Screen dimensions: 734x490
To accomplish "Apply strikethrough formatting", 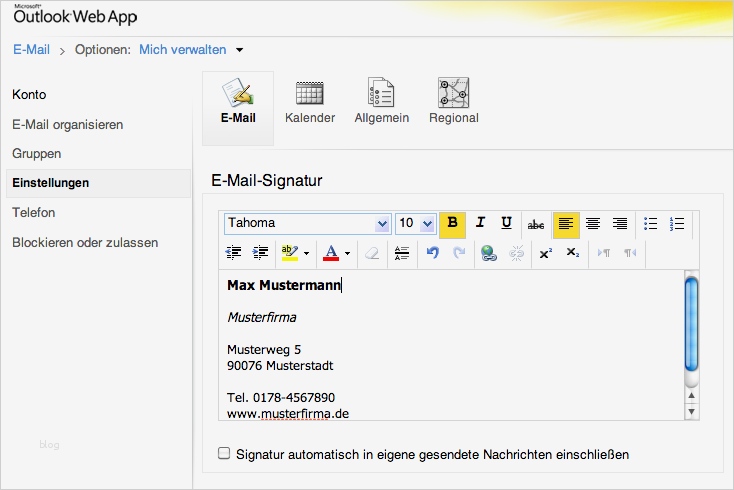I will pyautogui.click(x=536, y=225).
